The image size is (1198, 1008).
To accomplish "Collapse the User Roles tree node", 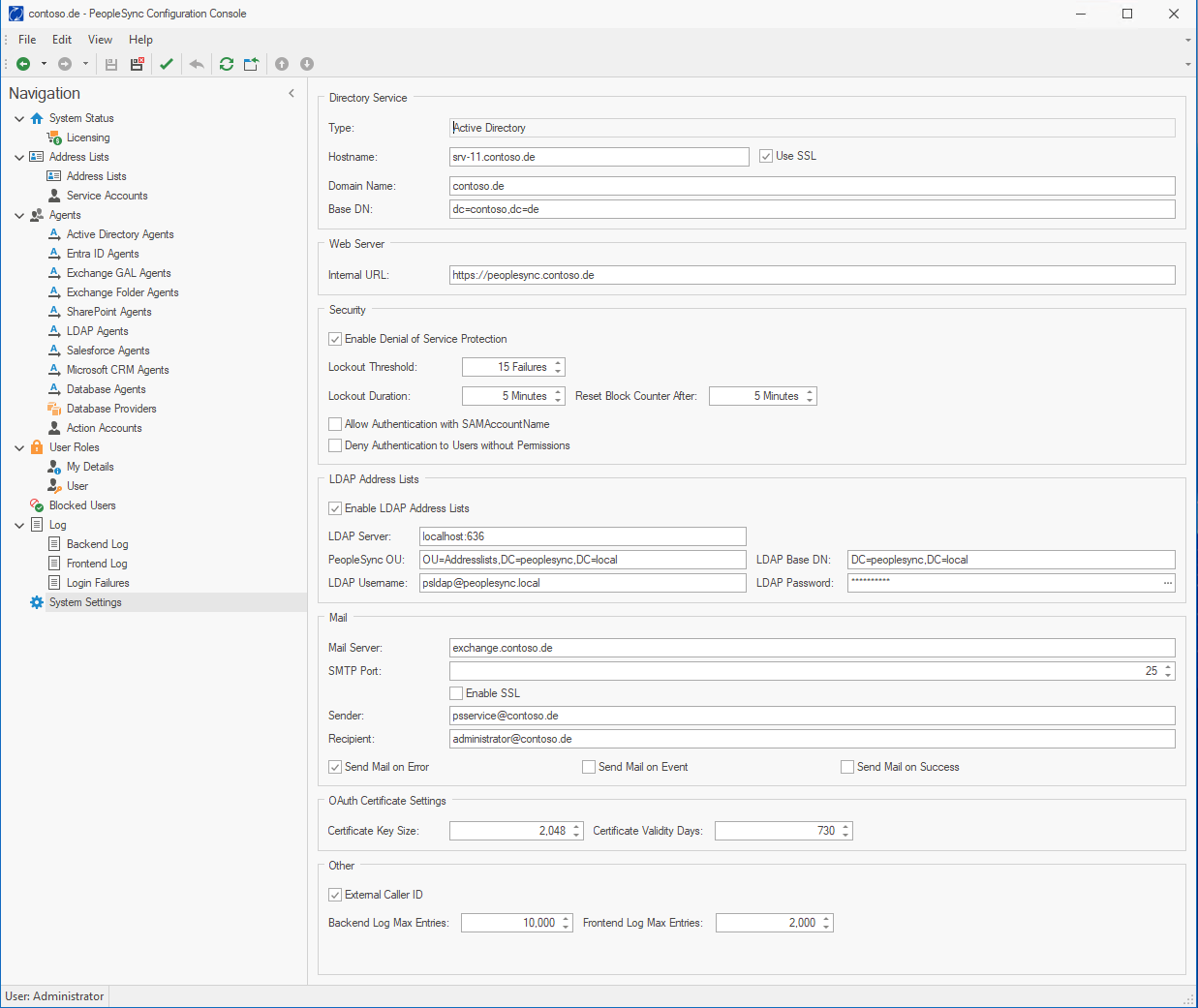I will [x=19, y=447].
